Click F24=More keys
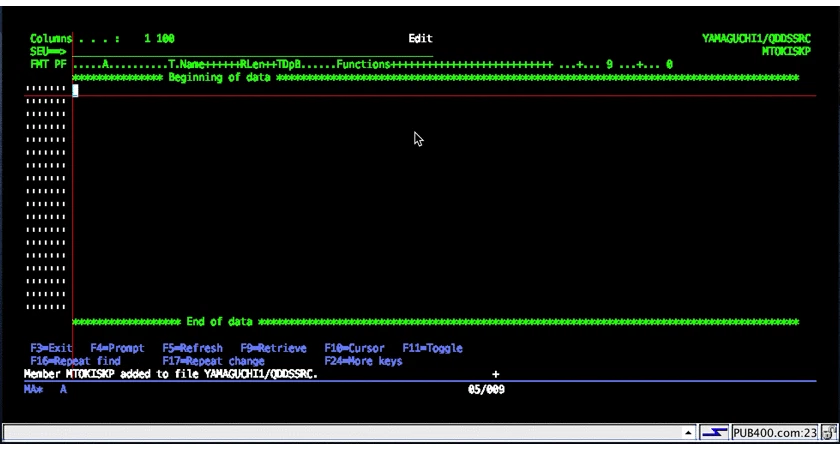840x450 pixels. [363, 361]
